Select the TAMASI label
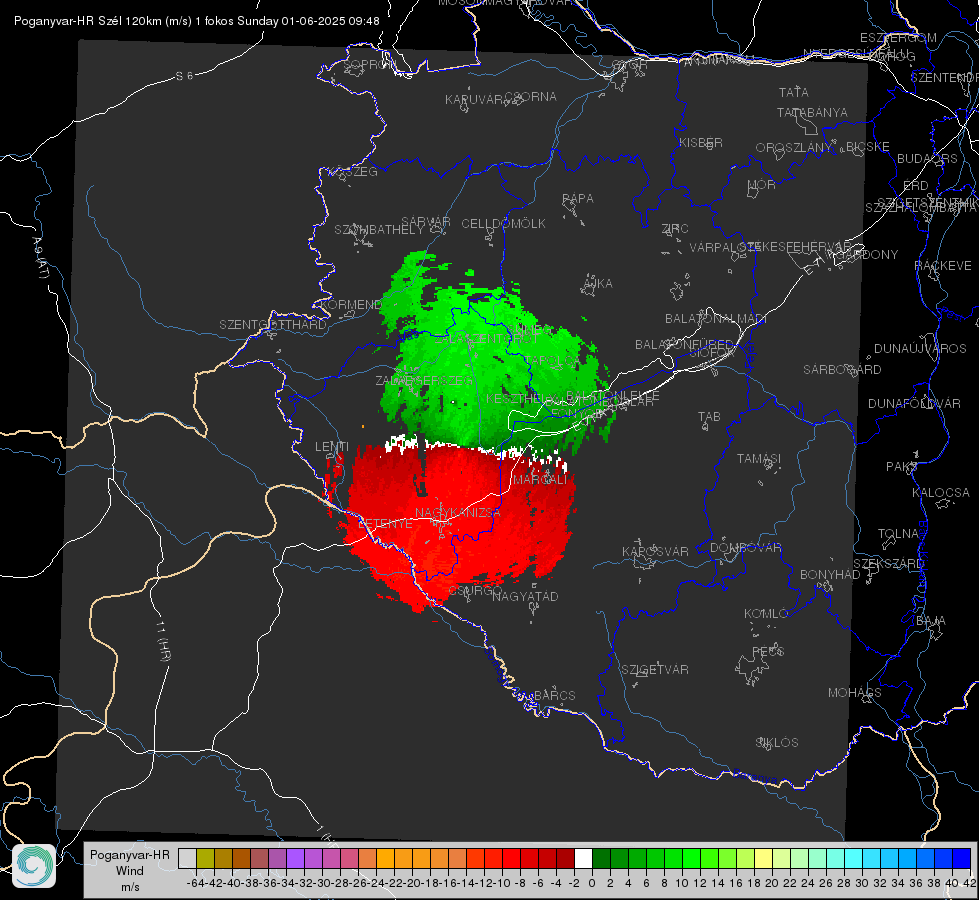The width and height of the screenshot is (979, 900). point(759,459)
